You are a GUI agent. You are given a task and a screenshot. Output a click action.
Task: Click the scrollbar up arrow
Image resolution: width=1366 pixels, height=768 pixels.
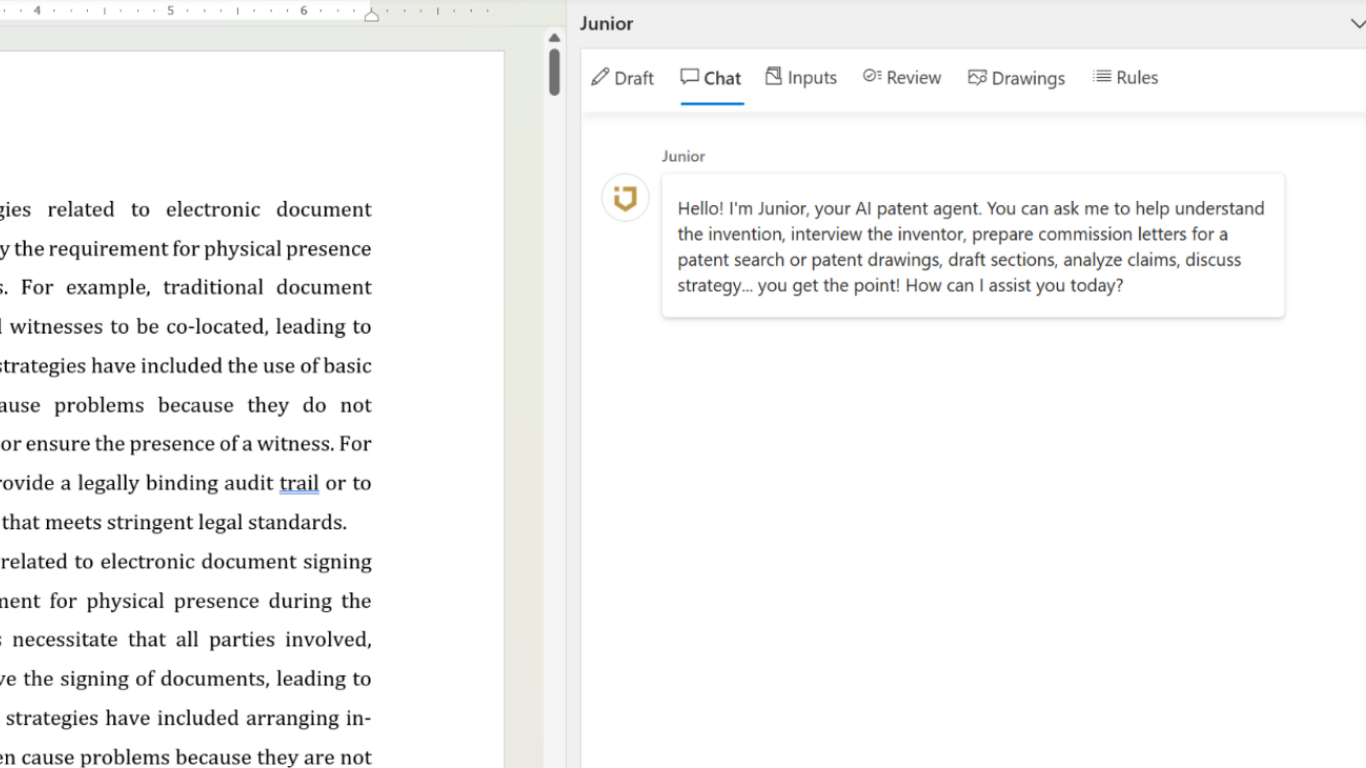(554, 38)
